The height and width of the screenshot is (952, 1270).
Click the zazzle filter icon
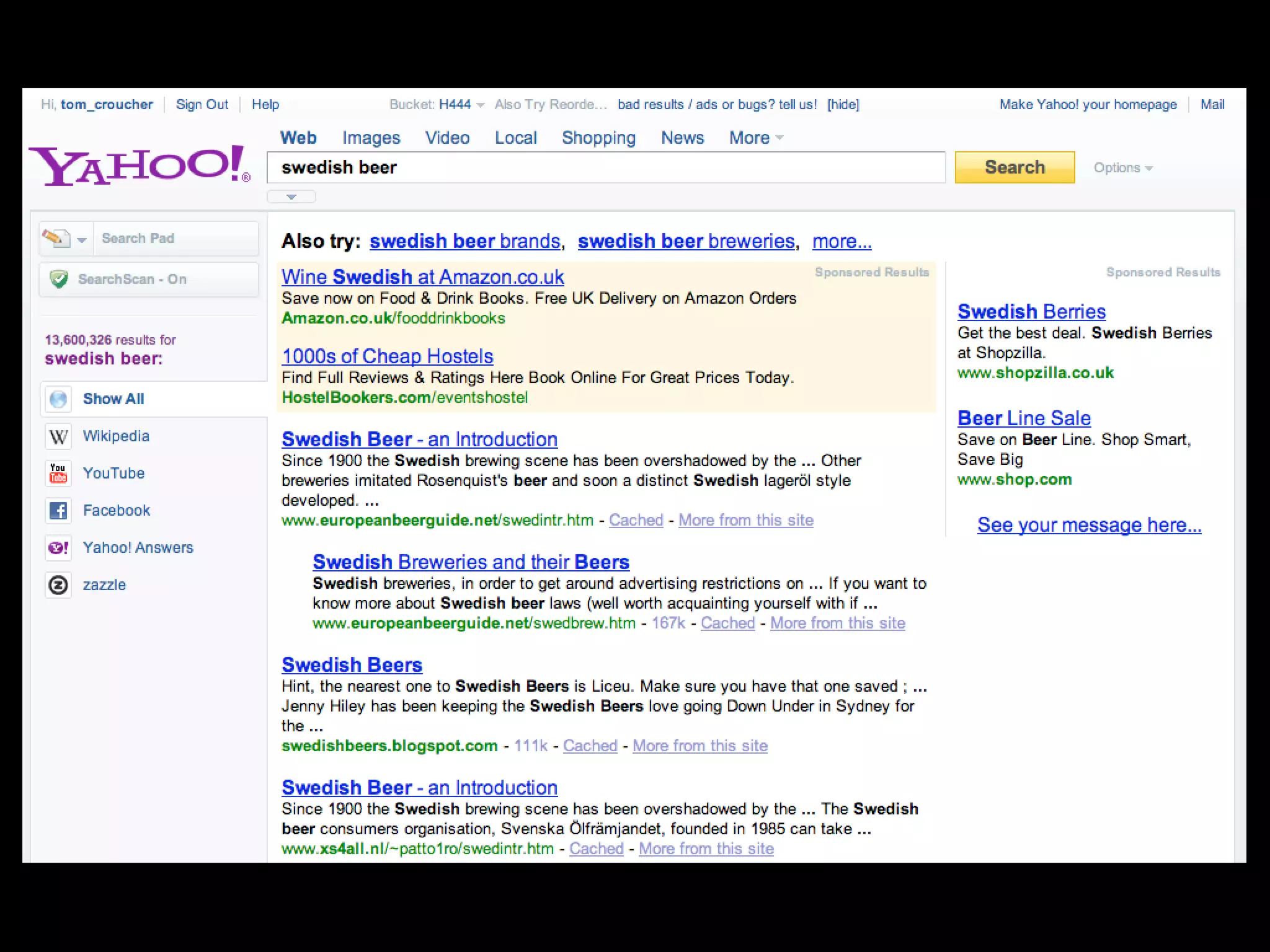(x=58, y=585)
